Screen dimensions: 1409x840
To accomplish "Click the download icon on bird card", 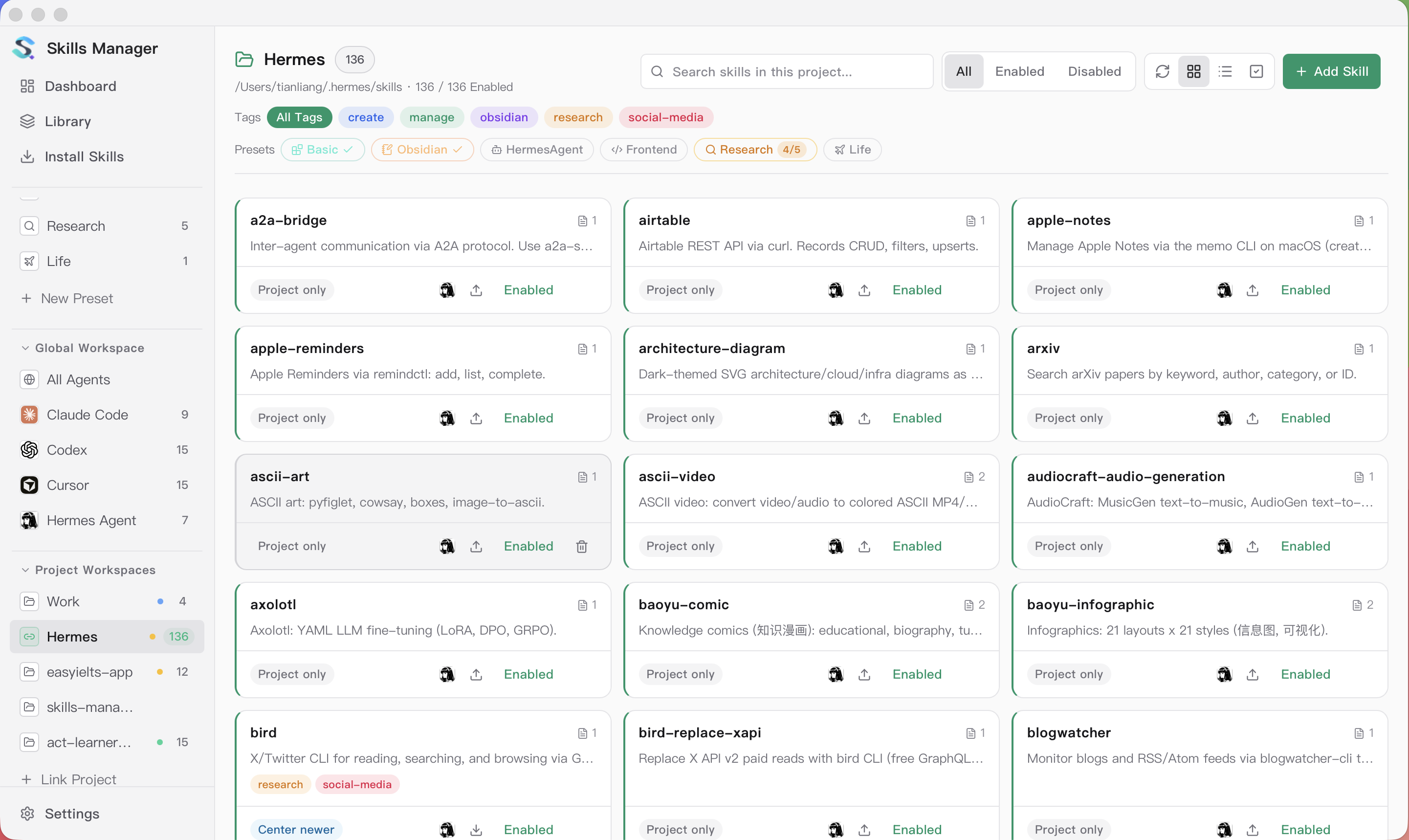I will click(x=477, y=830).
